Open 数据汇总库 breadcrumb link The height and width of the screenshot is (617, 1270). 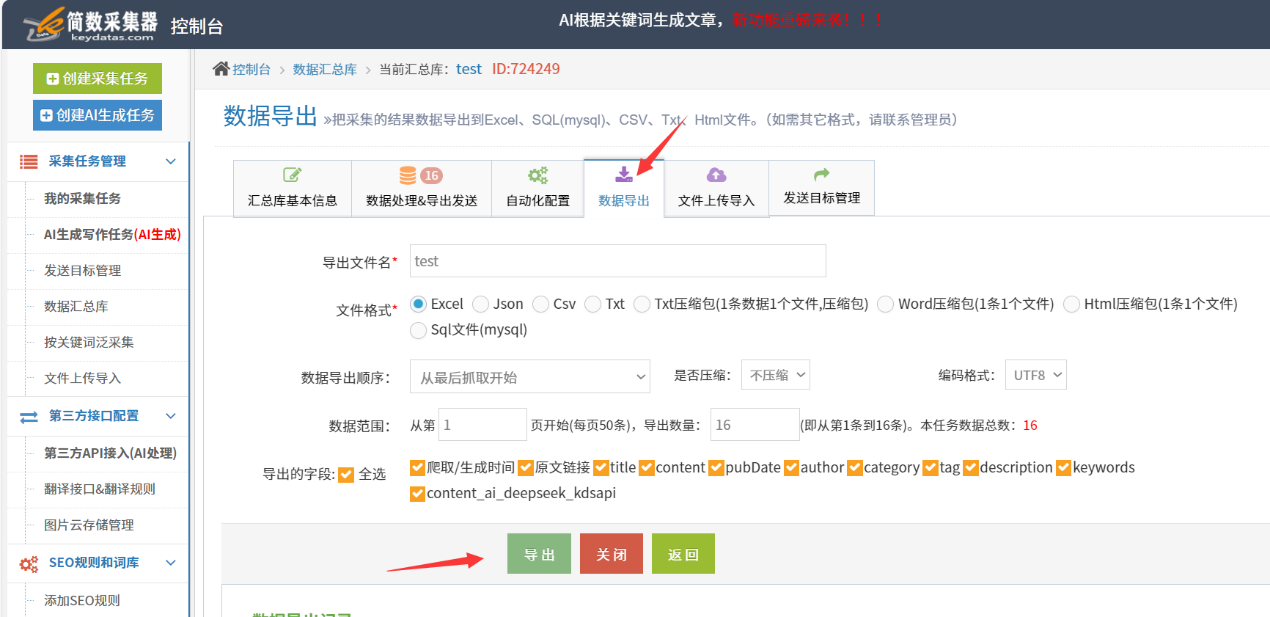[325, 69]
